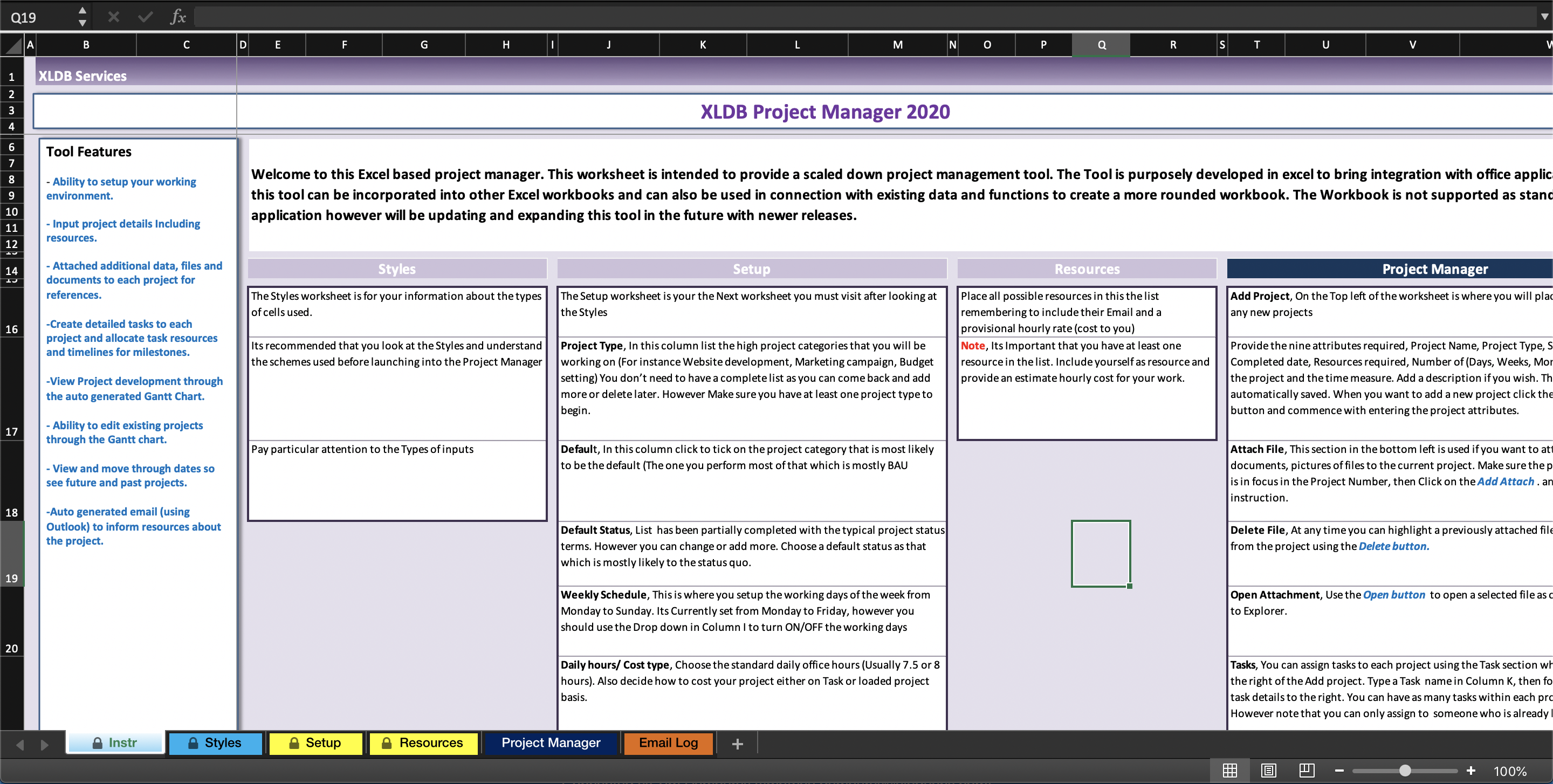Click the selected cell Q19

click(x=1101, y=553)
